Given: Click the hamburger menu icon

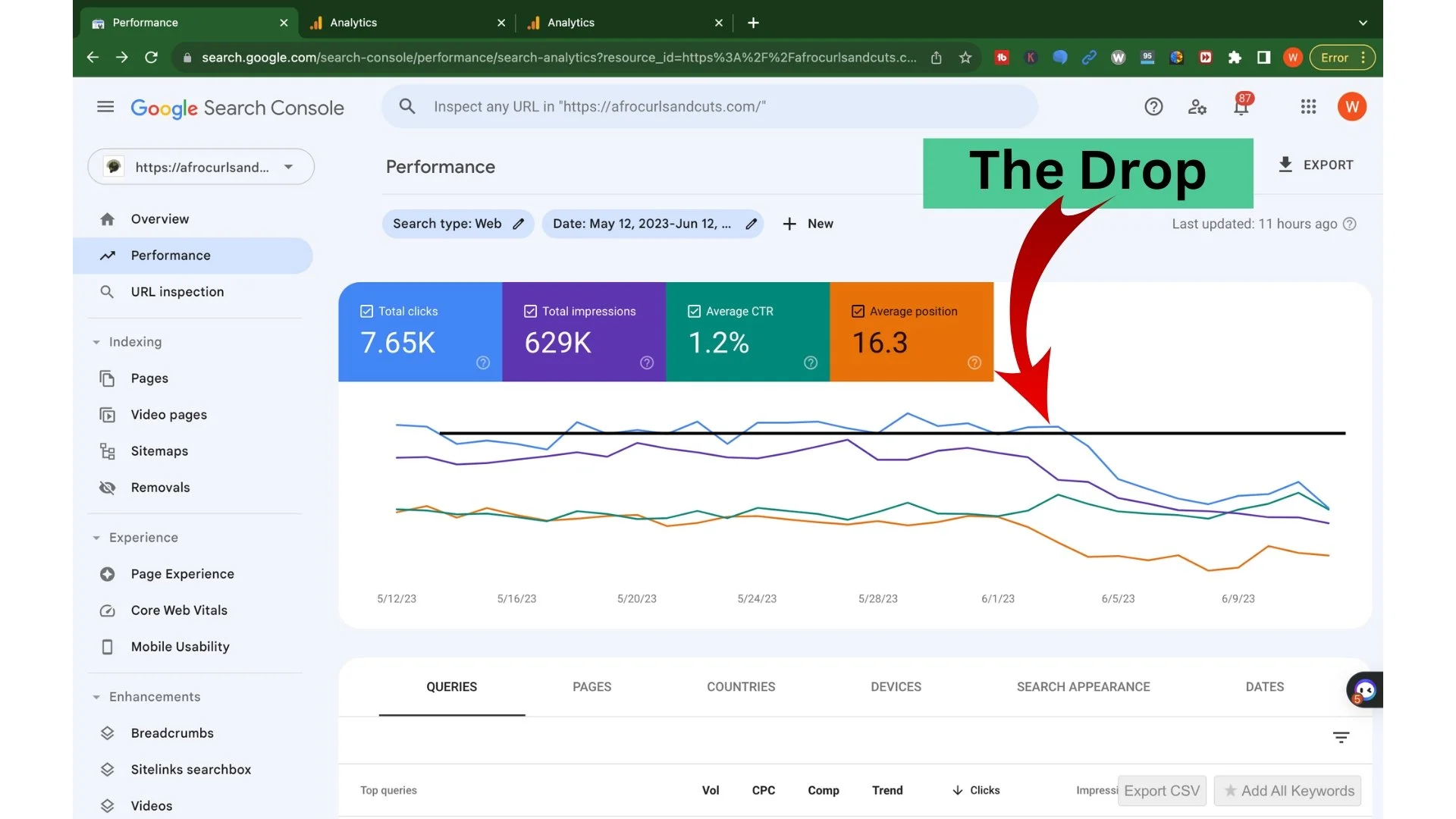Looking at the screenshot, I should pyautogui.click(x=105, y=107).
